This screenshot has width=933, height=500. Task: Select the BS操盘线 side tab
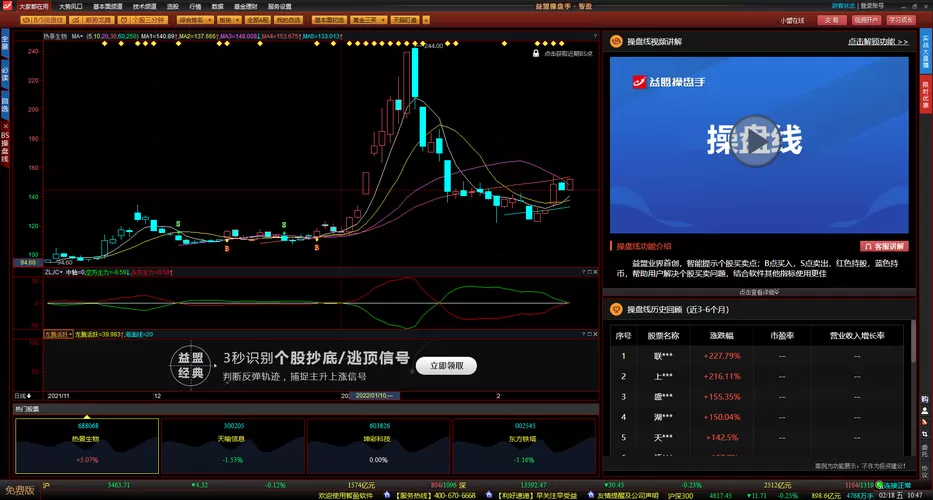click(x=5, y=146)
